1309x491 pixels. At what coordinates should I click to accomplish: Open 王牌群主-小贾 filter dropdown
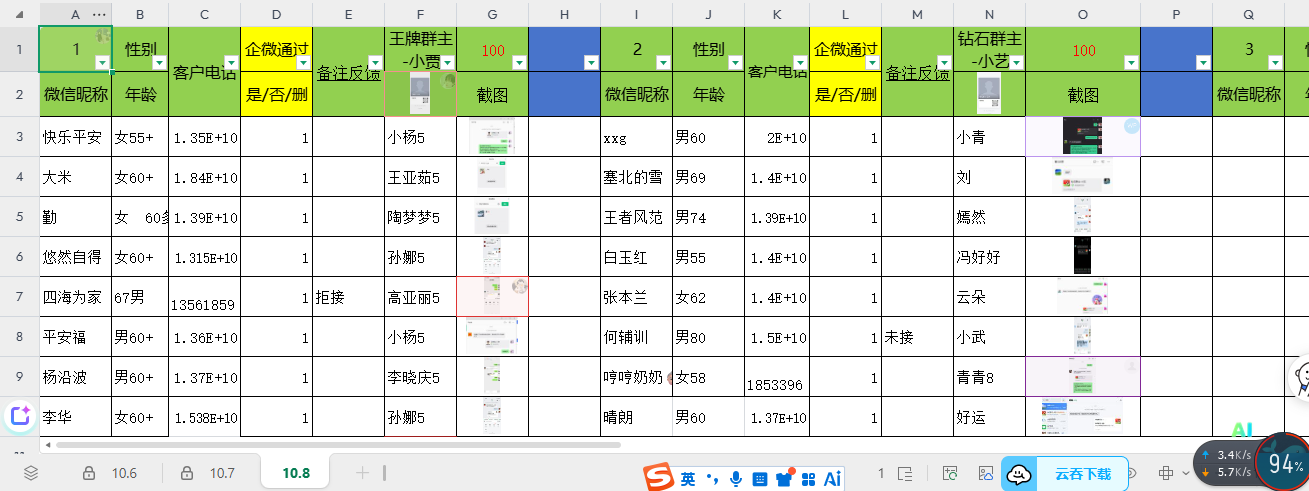[447, 63]
